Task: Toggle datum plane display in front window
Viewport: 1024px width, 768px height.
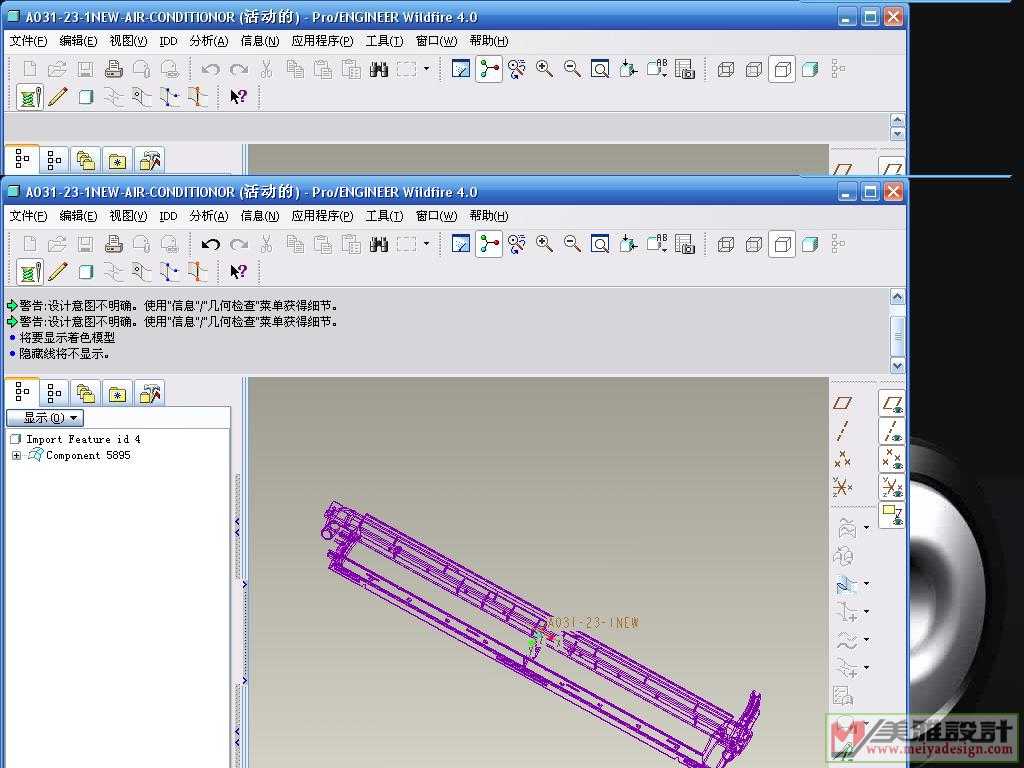Action: [x=892, y=404]
